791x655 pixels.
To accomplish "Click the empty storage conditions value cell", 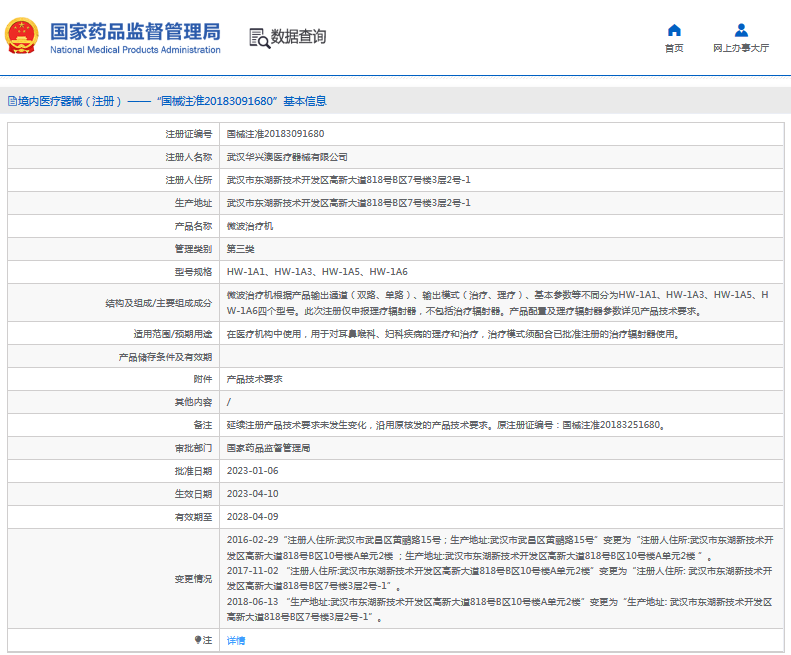I will (x=501, y=356).
